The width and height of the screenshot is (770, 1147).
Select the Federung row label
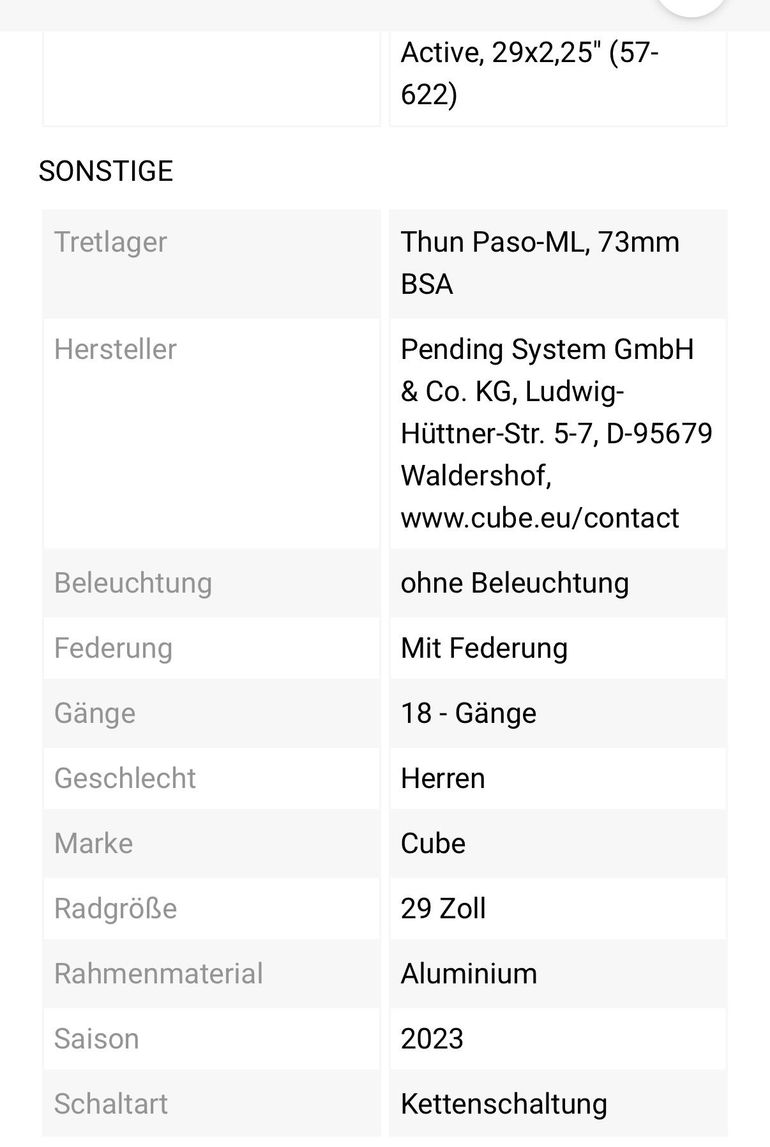[113, 648]
